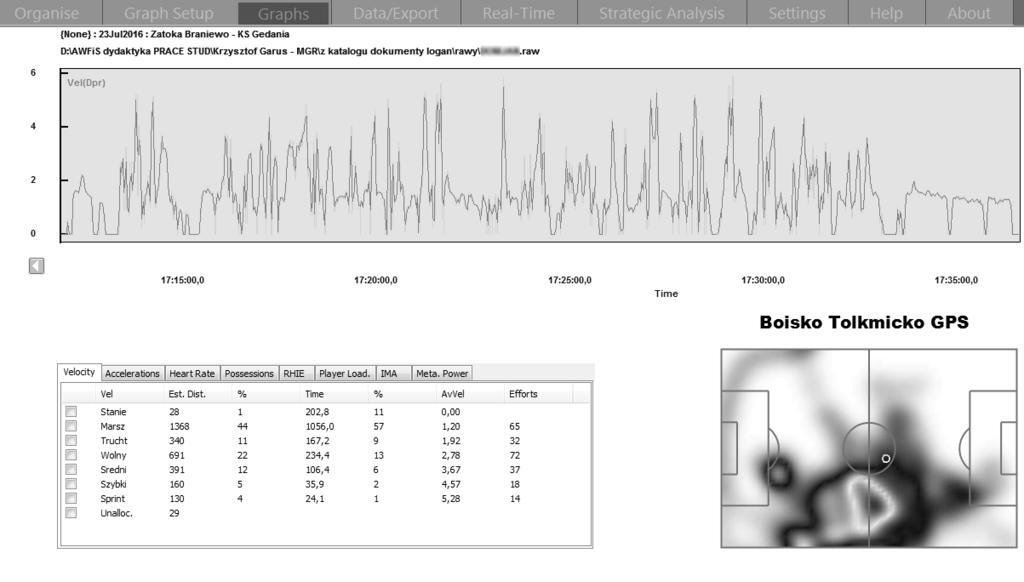Viewport: 1024px width, 582px height.
Task: Tick the Stanie row checkbox
Action: 71,412
